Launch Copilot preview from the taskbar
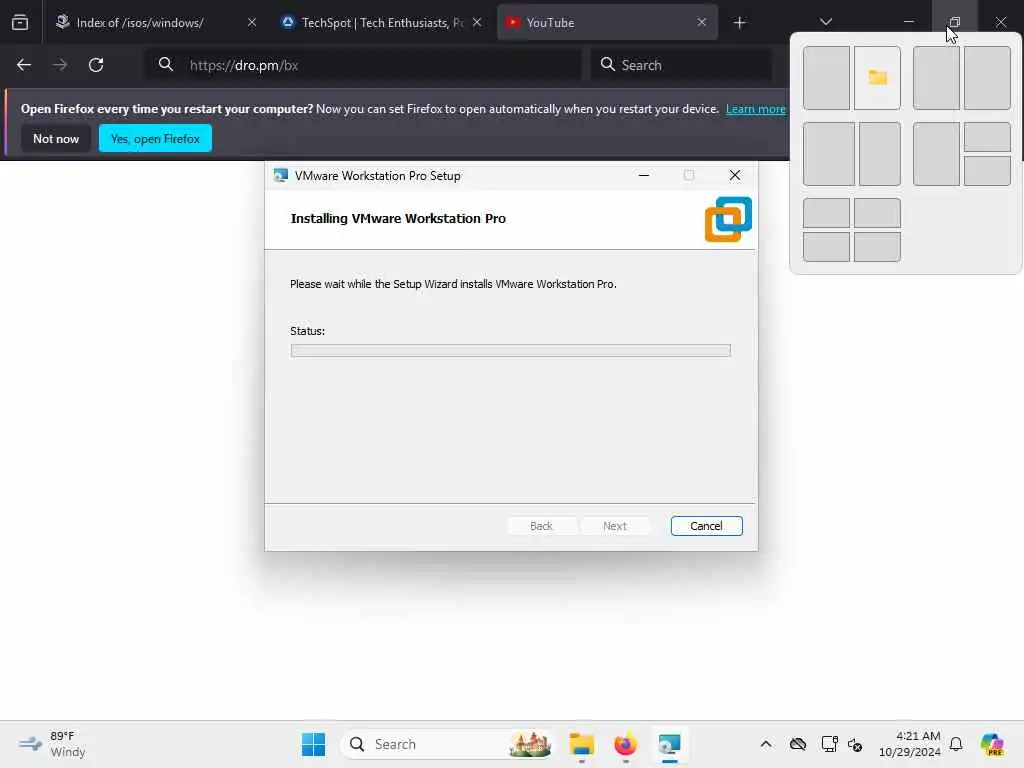Screen dimensions: 1024x768 point(992,744)
